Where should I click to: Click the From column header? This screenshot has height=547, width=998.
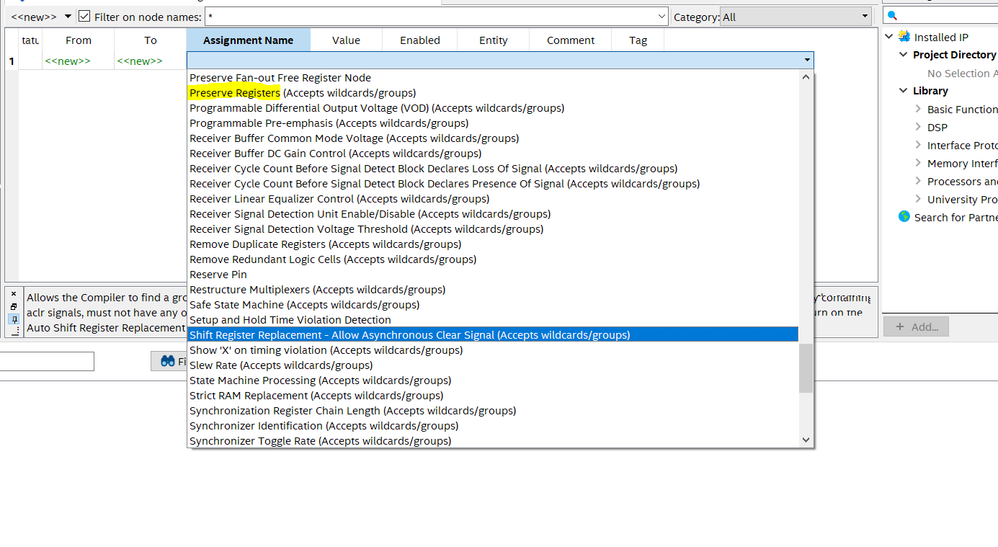tap(78, 40)
